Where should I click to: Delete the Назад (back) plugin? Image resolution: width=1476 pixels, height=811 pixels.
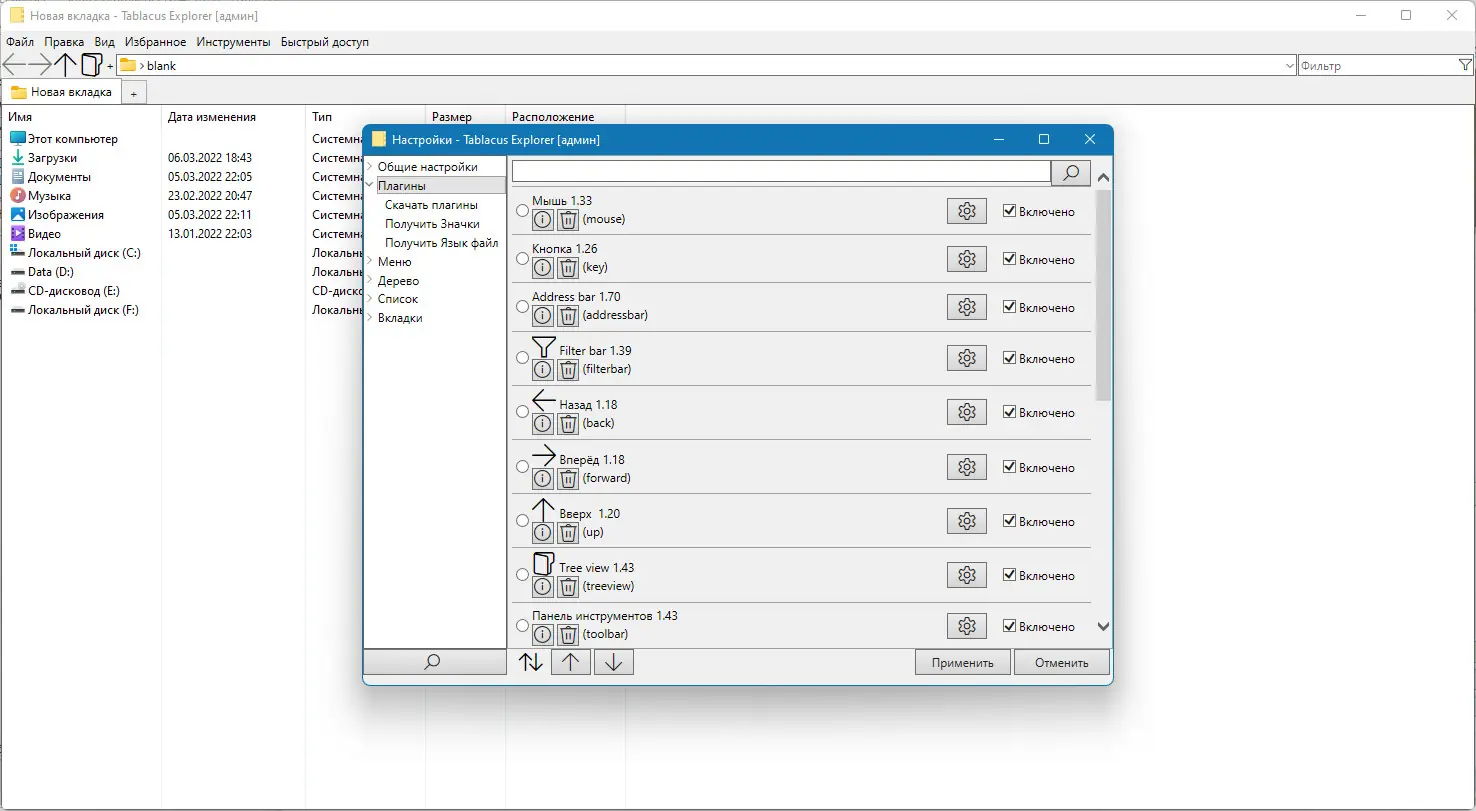pyautogui.click(x=568, y=423)
